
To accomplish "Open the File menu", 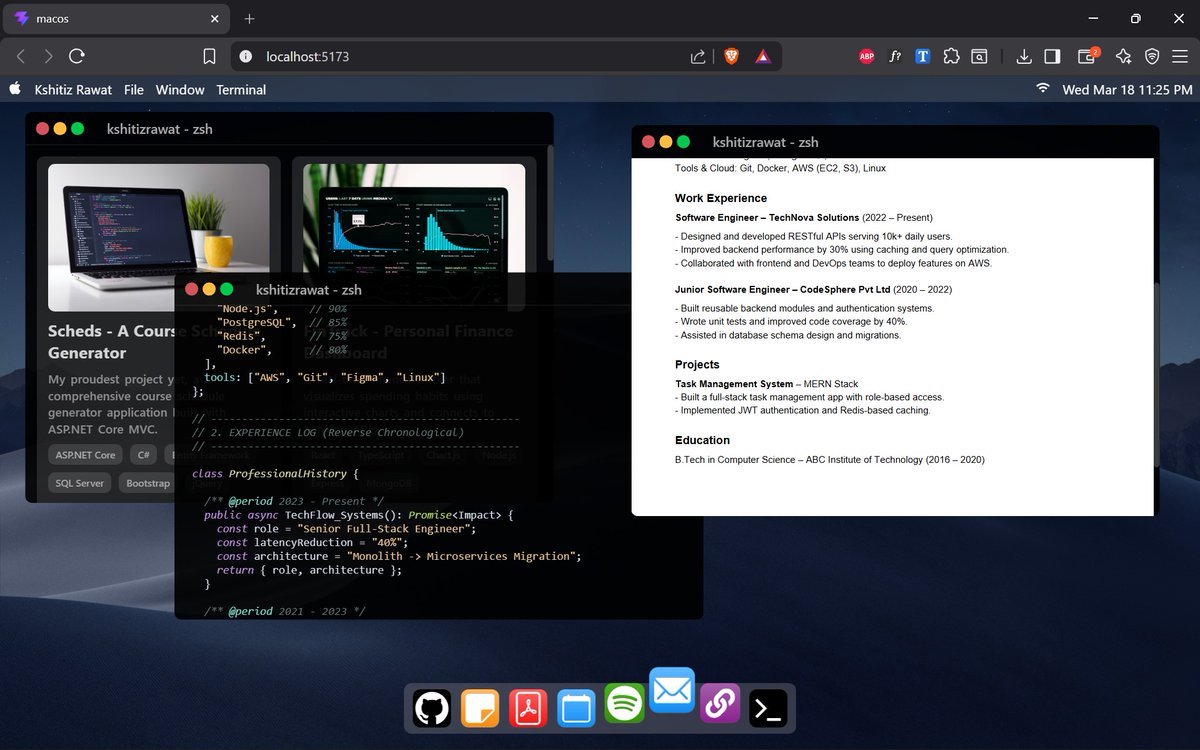I will click(134, 89).
